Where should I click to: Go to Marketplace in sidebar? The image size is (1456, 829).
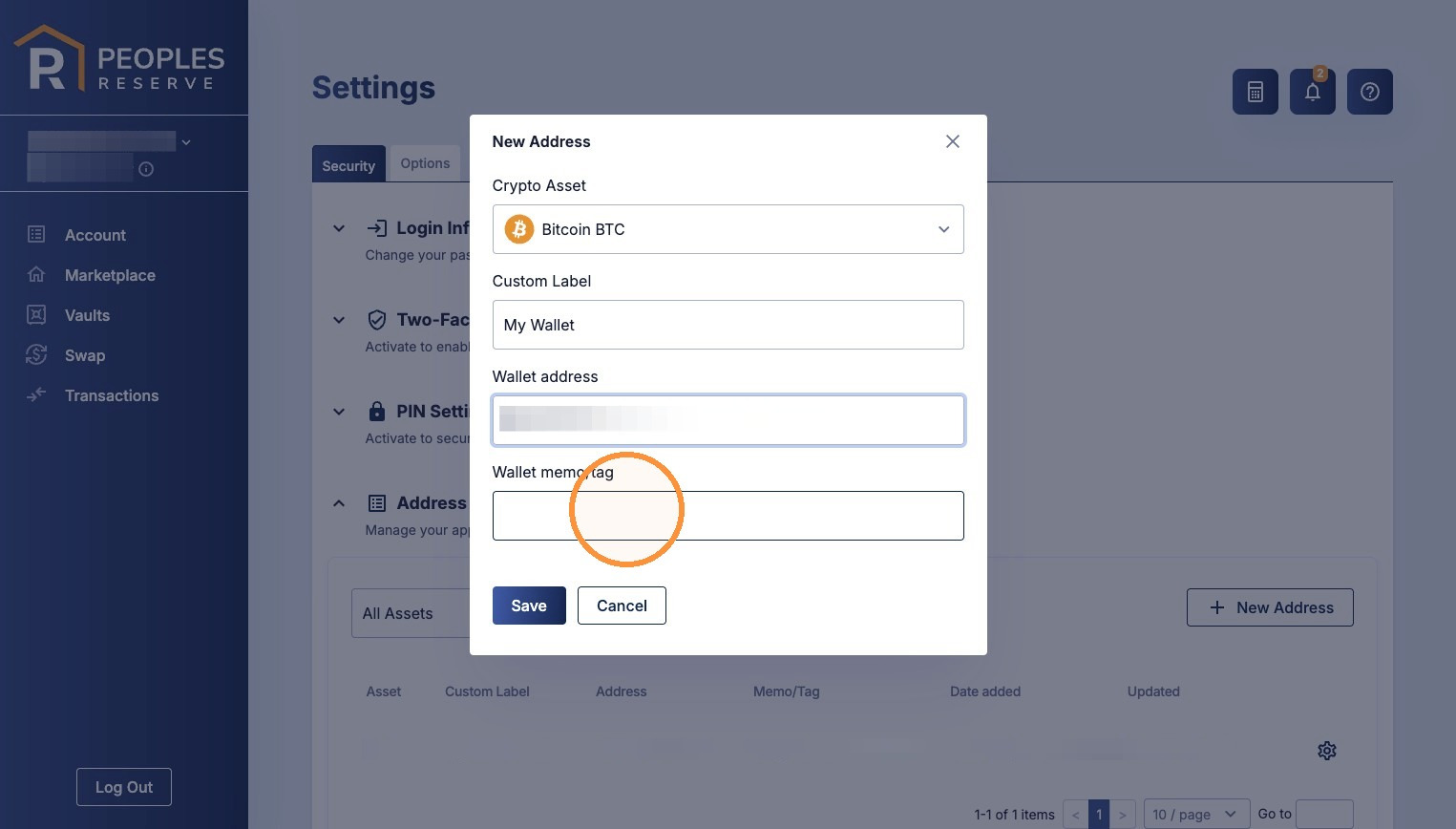[110, 275]
